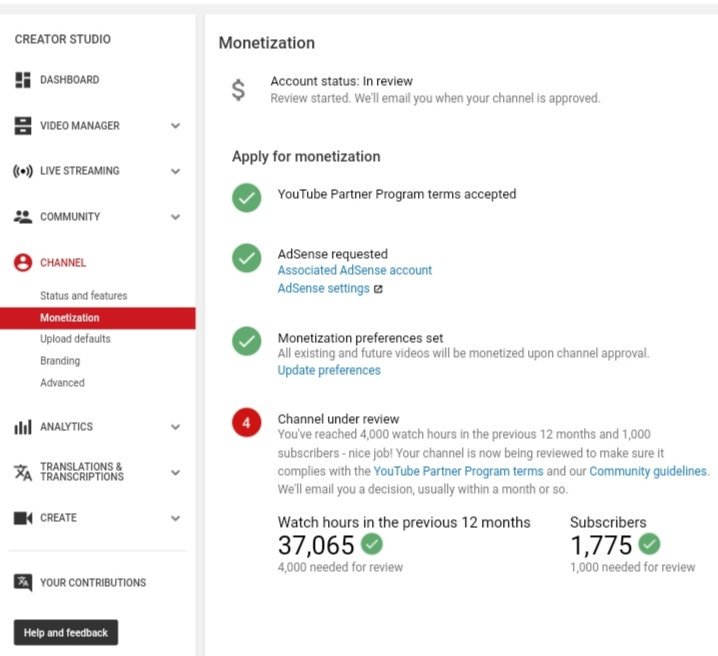Screen dimensions: 718x656
Task: Click the red Channel person icon
Action: coord(23,263)
